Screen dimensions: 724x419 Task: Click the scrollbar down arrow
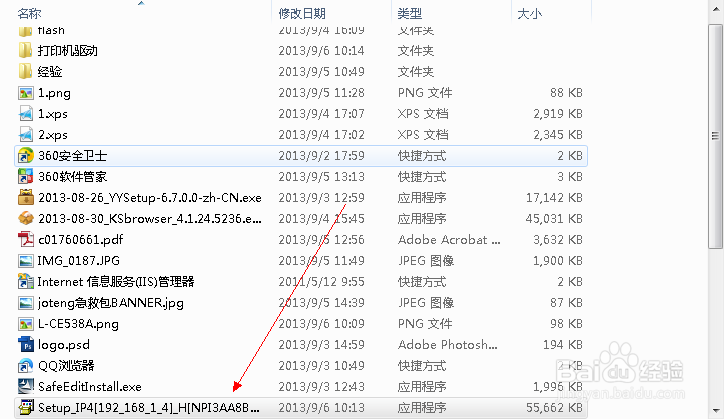point(716,410)
